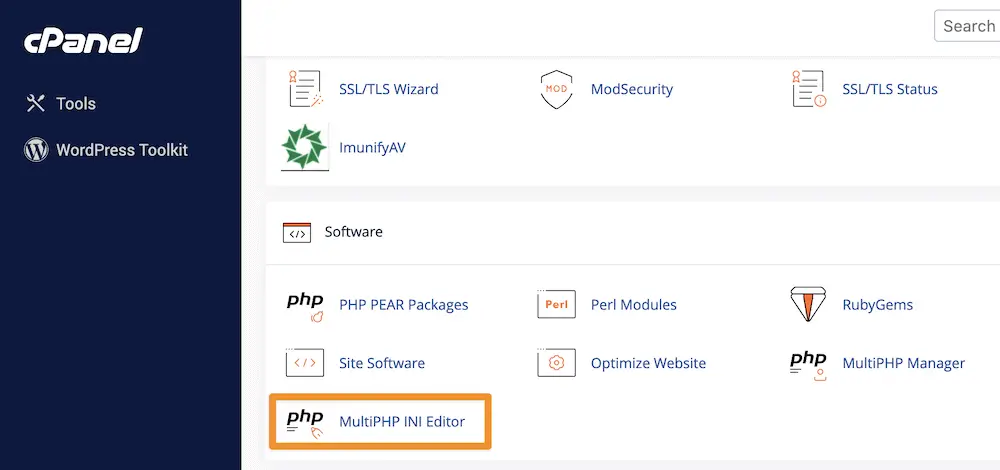Open Tools via its wrench icon

pos(35,103)
